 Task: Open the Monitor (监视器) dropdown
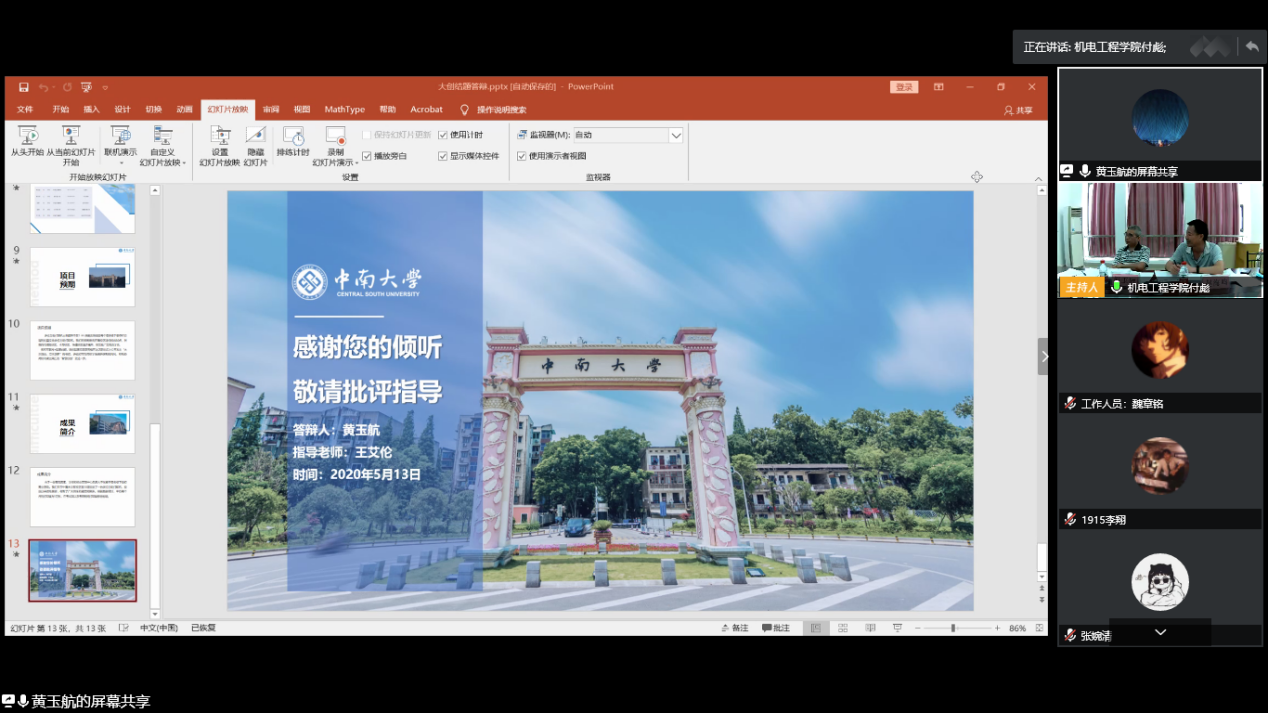pyautogui.click(x=676, y=135)
